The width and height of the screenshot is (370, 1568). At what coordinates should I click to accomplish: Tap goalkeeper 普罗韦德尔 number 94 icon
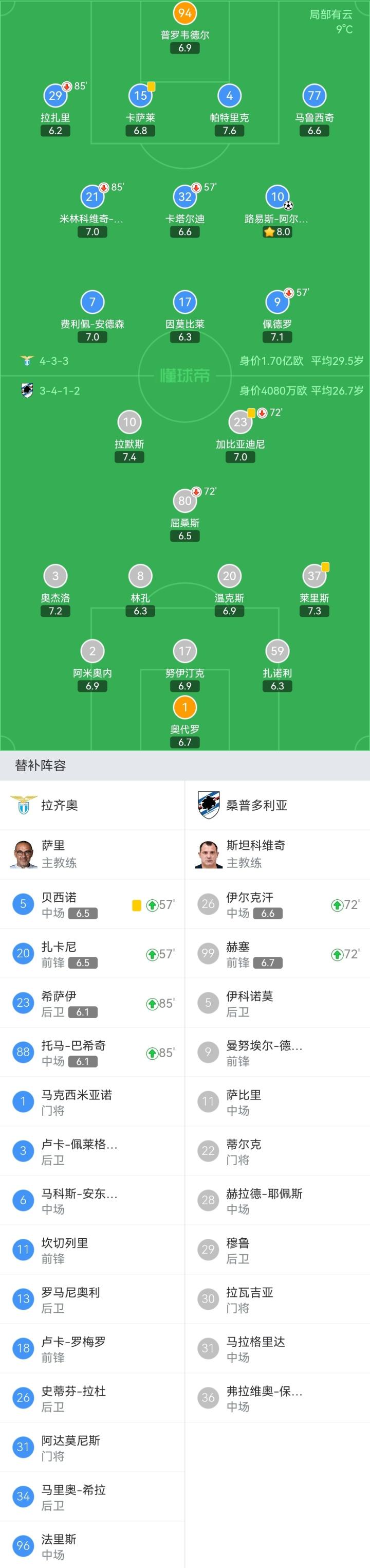[184, 13]
